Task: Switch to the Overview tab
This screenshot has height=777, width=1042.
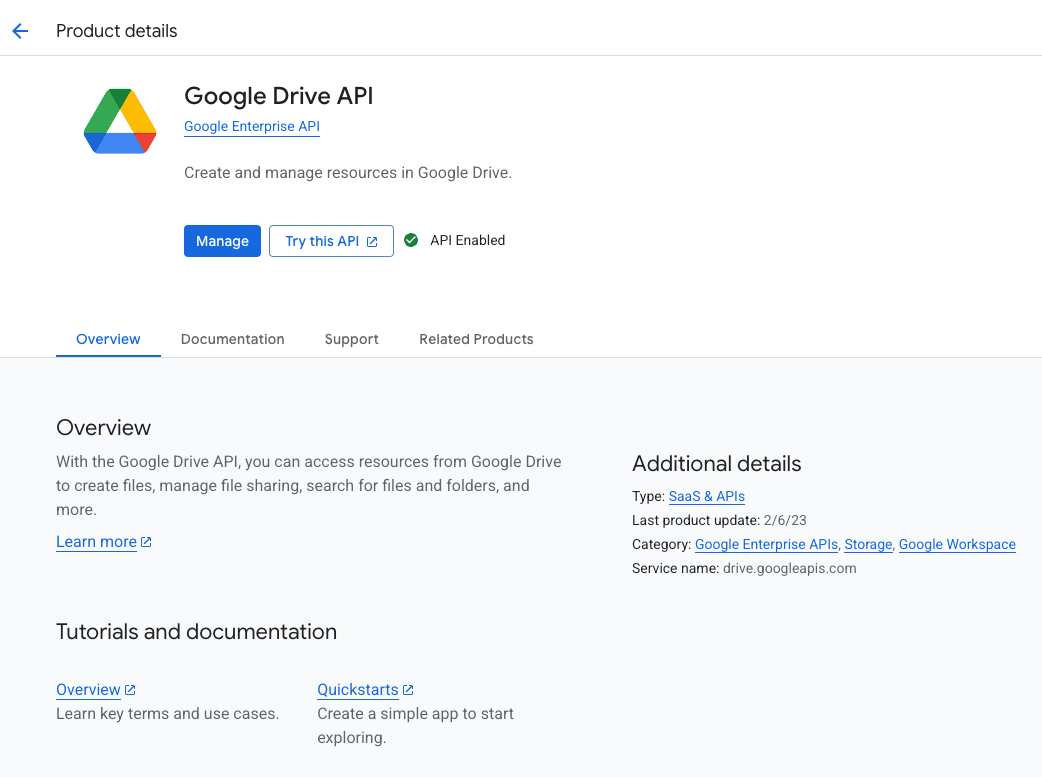Action: point(108,339)
